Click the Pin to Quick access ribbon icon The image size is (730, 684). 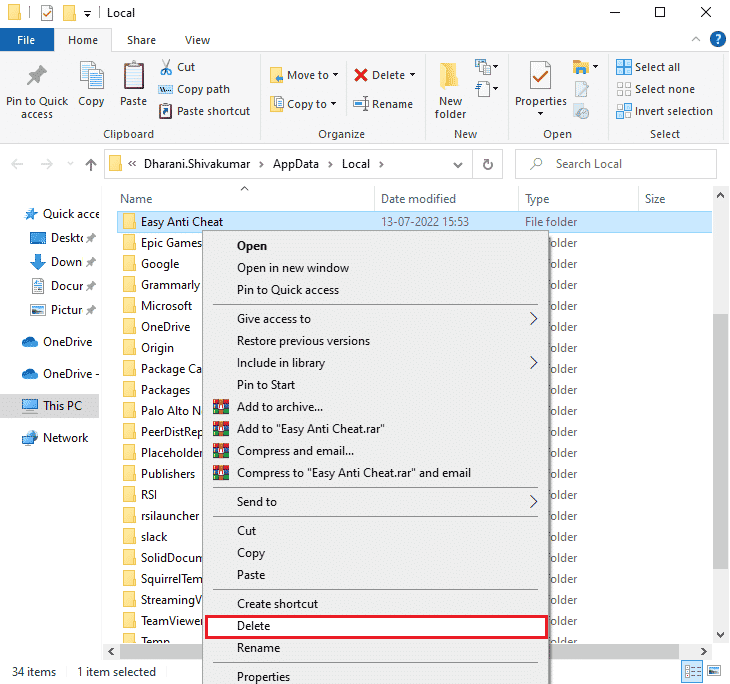point(37,75)
